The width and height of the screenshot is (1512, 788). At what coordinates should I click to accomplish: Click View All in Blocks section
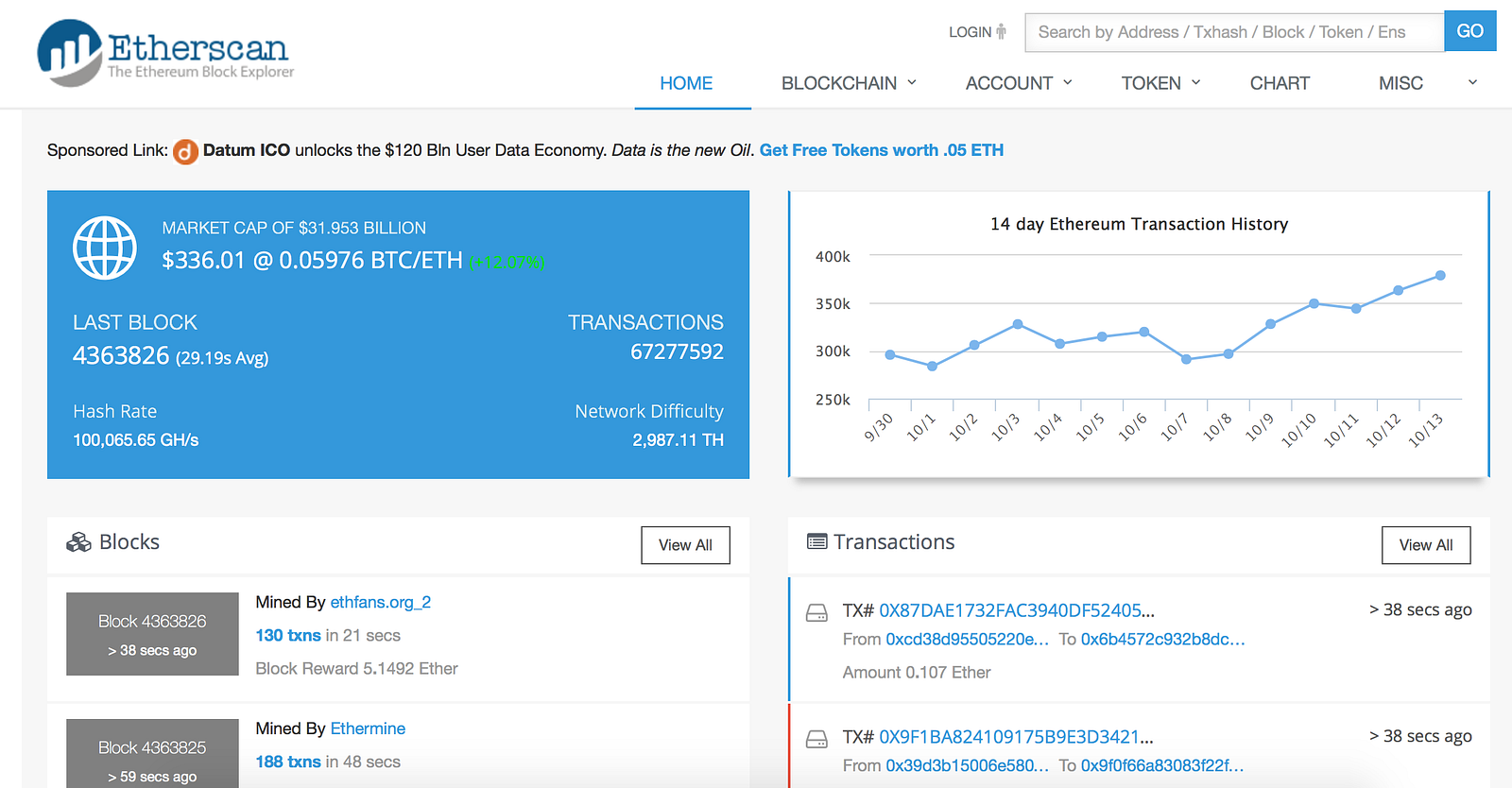pyautogui.click(x=685, y=545)
